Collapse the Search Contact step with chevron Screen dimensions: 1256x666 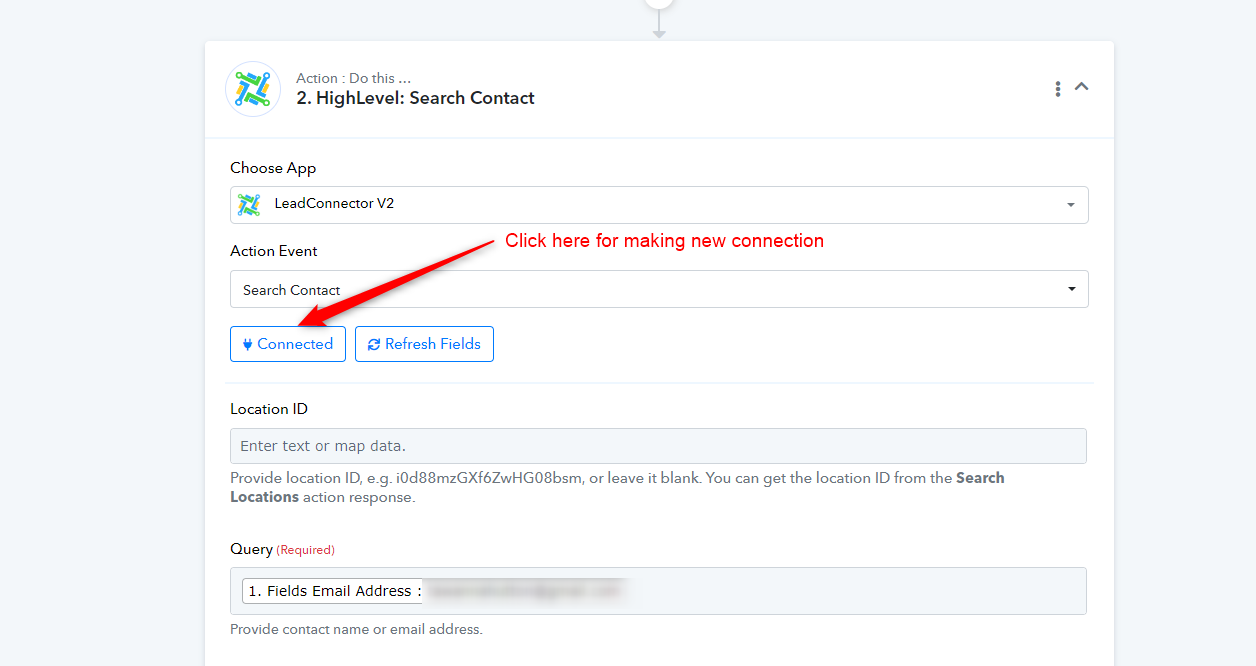tap(1081, 87)
